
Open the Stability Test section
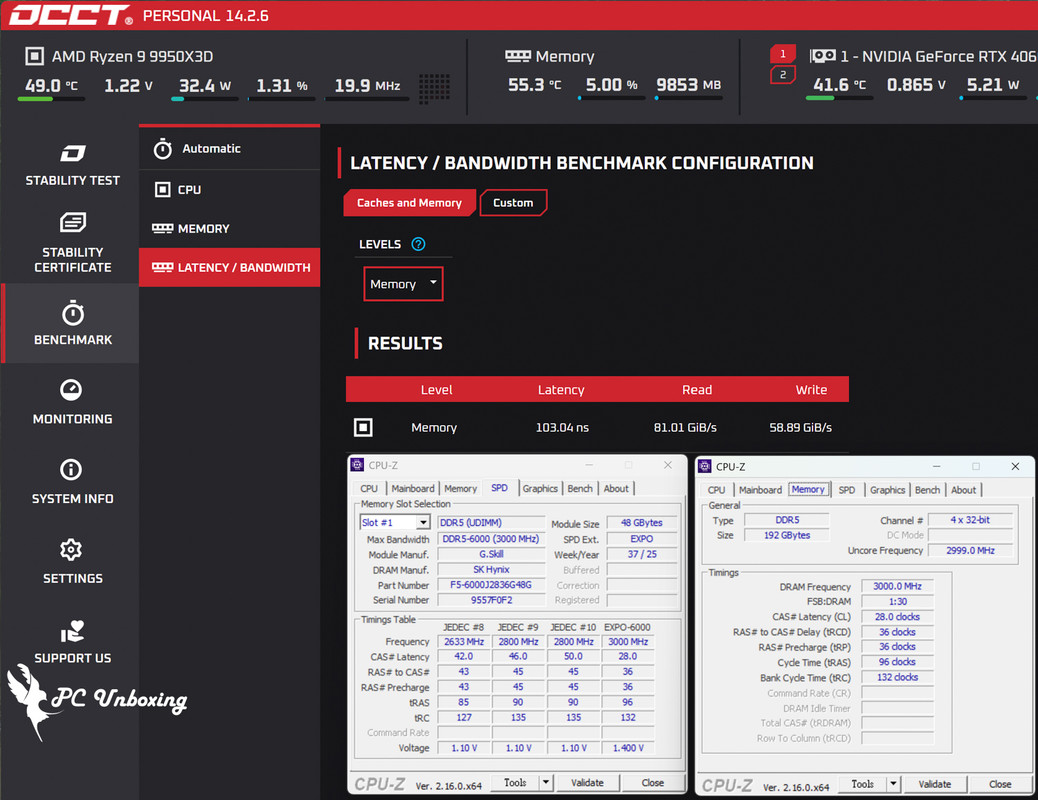[72, 166]
